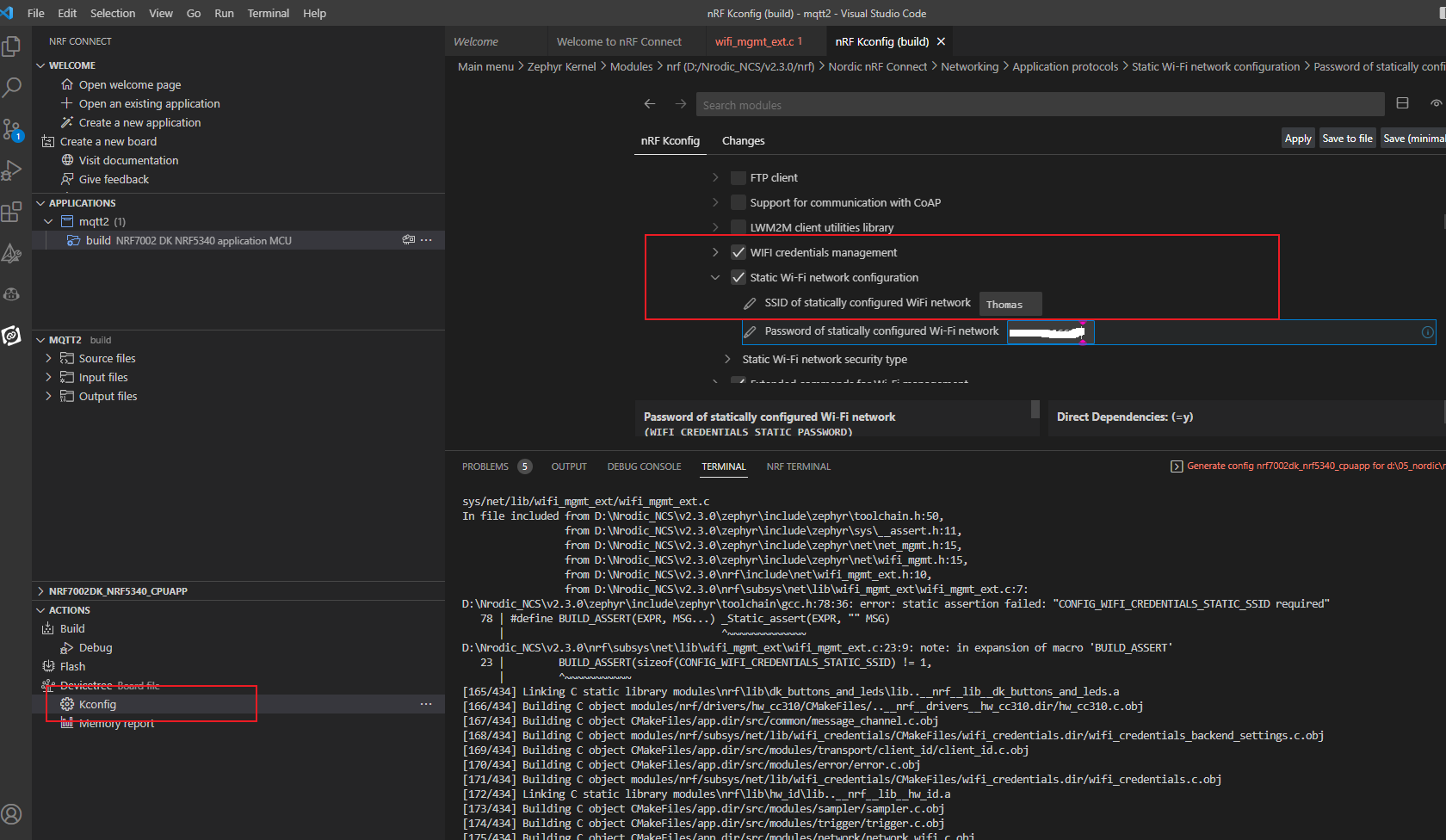Close the nRF Kconfig (build) tab
The width and height of the screenshot is (1446, 840).
coord(941,41)
